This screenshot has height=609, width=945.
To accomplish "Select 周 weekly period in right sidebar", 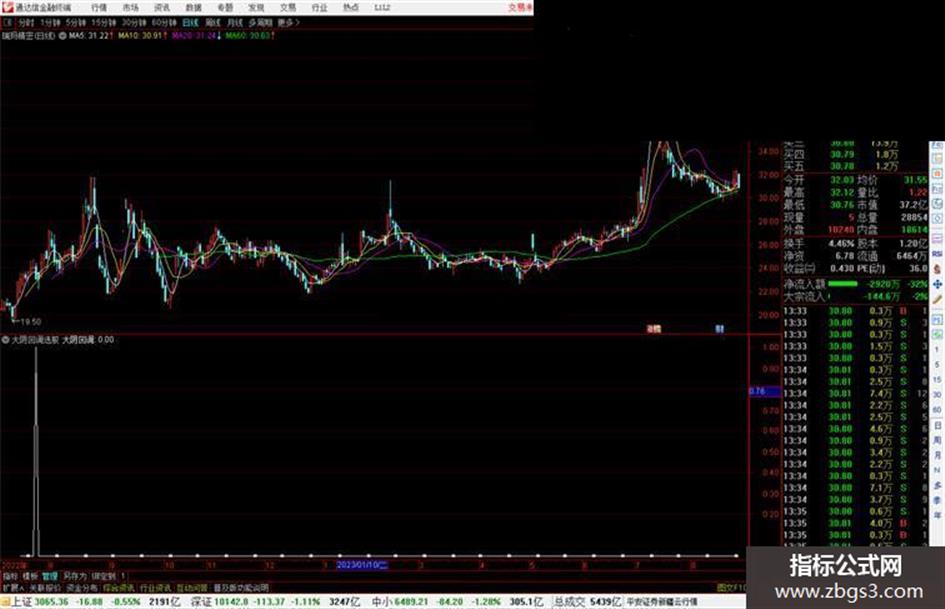I will [x=937, y=440].
